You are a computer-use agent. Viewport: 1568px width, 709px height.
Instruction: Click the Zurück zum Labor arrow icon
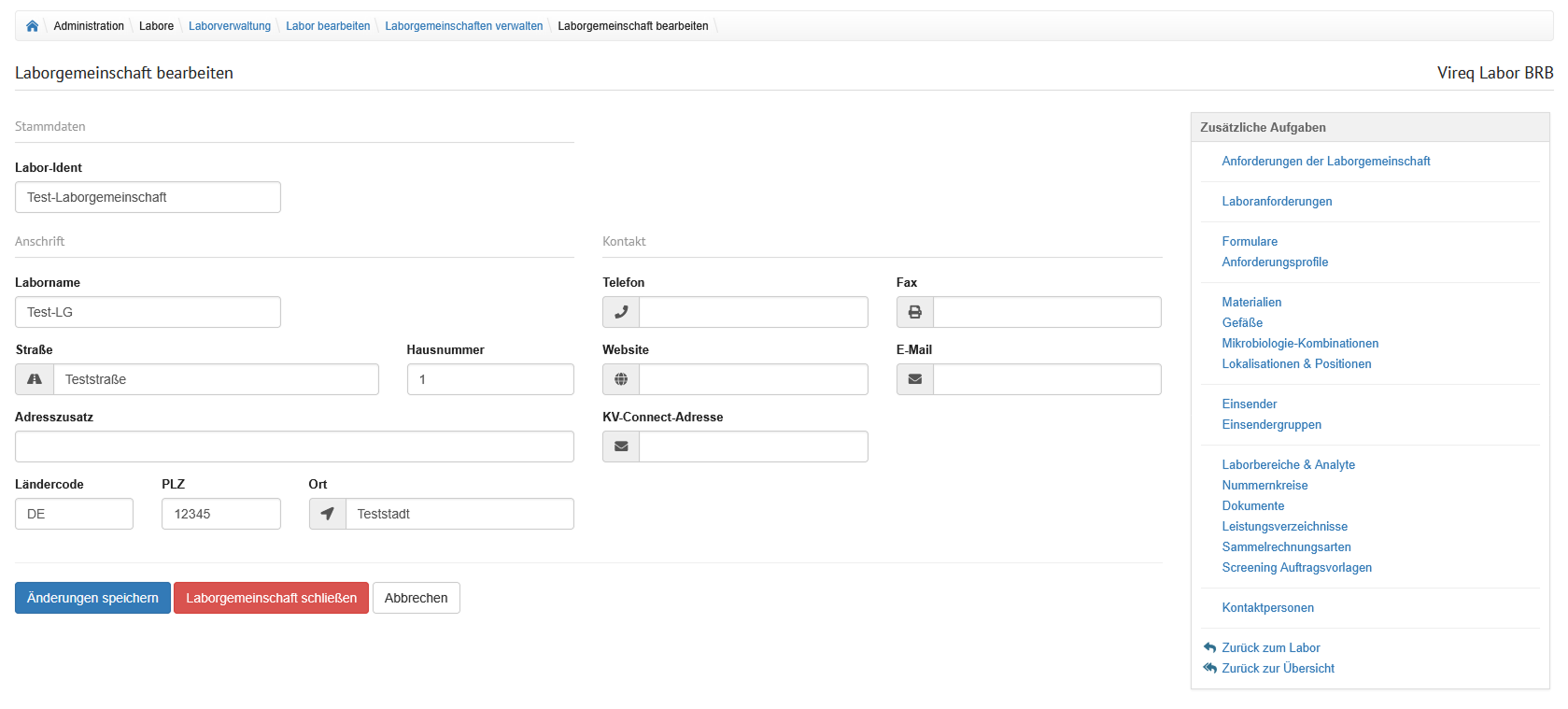tap(1210, 647)
